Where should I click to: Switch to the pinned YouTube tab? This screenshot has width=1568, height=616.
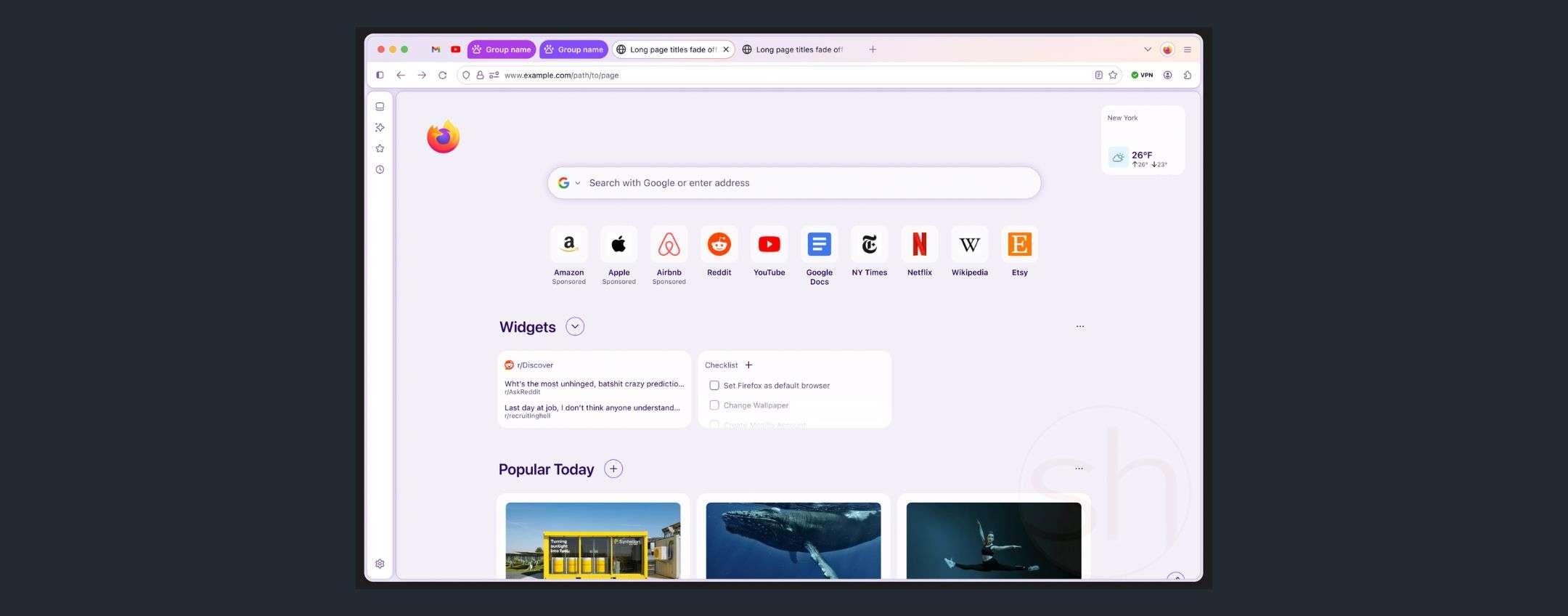pos(455,49)
